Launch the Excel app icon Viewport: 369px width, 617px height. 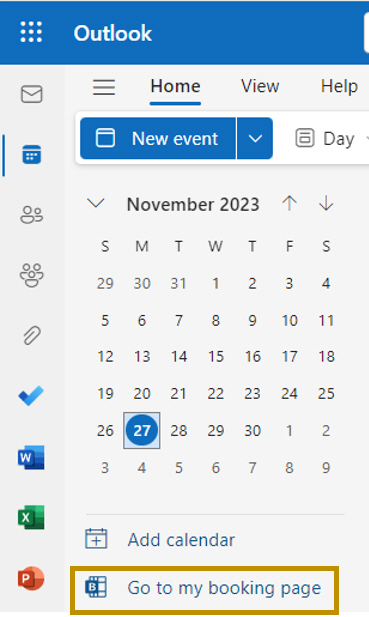click(31, 517)
